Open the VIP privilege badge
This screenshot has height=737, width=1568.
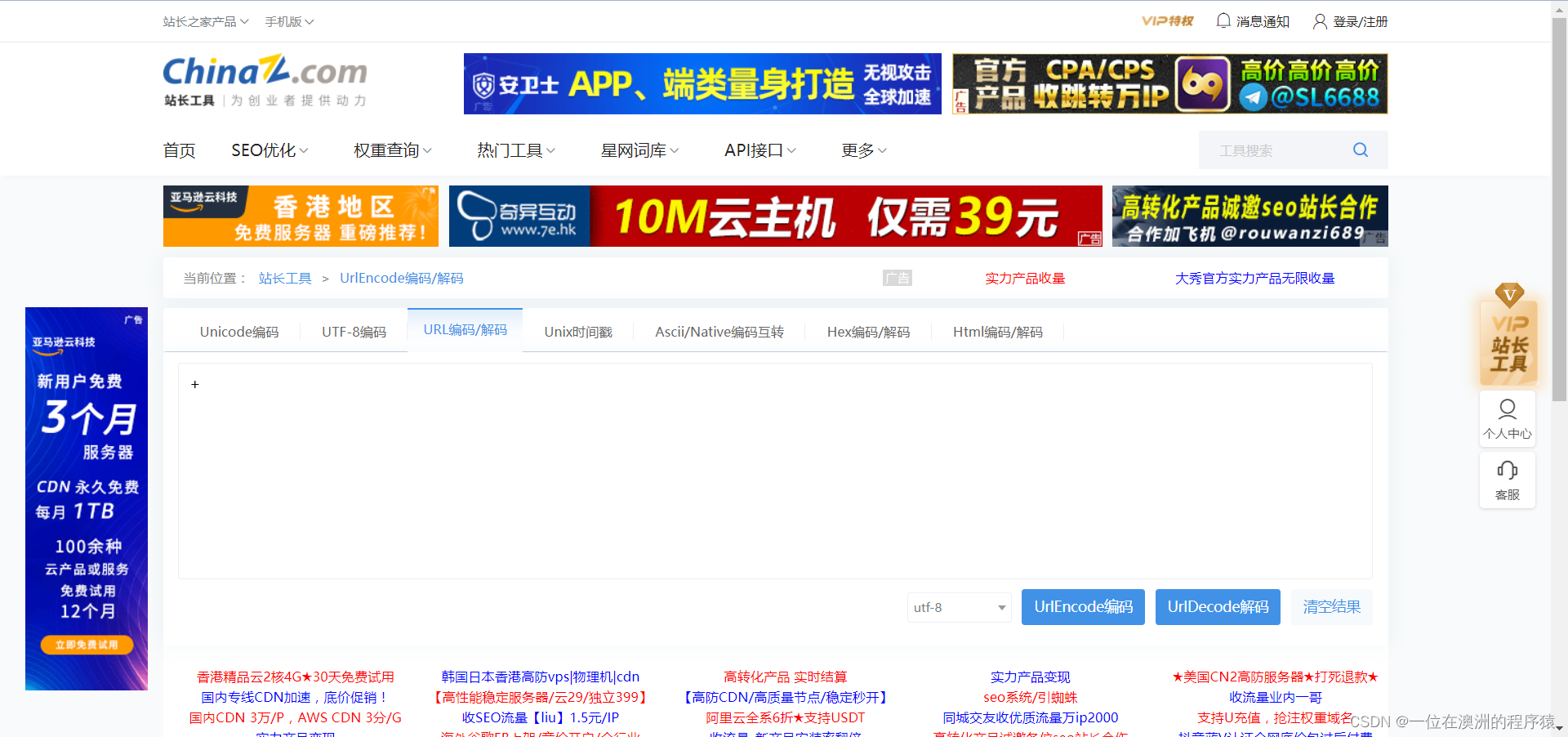coord(1167,21)
